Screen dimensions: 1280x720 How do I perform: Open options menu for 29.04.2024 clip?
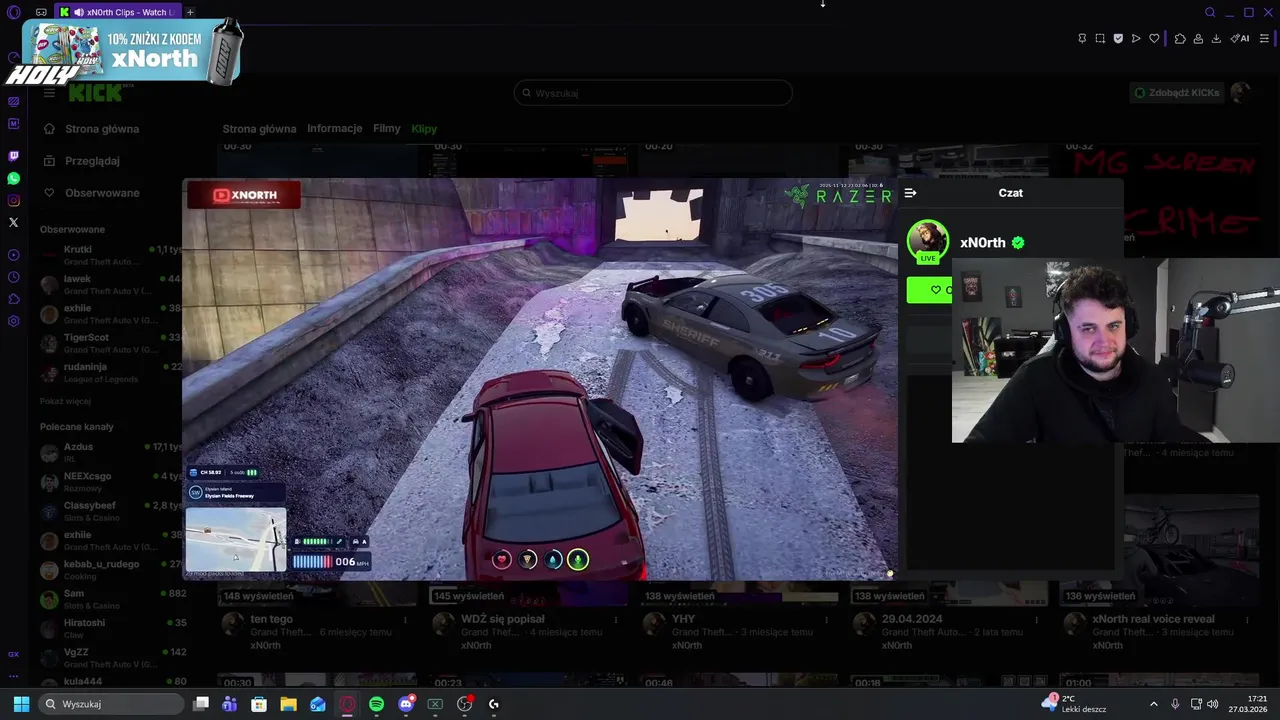coord(1037,620)
